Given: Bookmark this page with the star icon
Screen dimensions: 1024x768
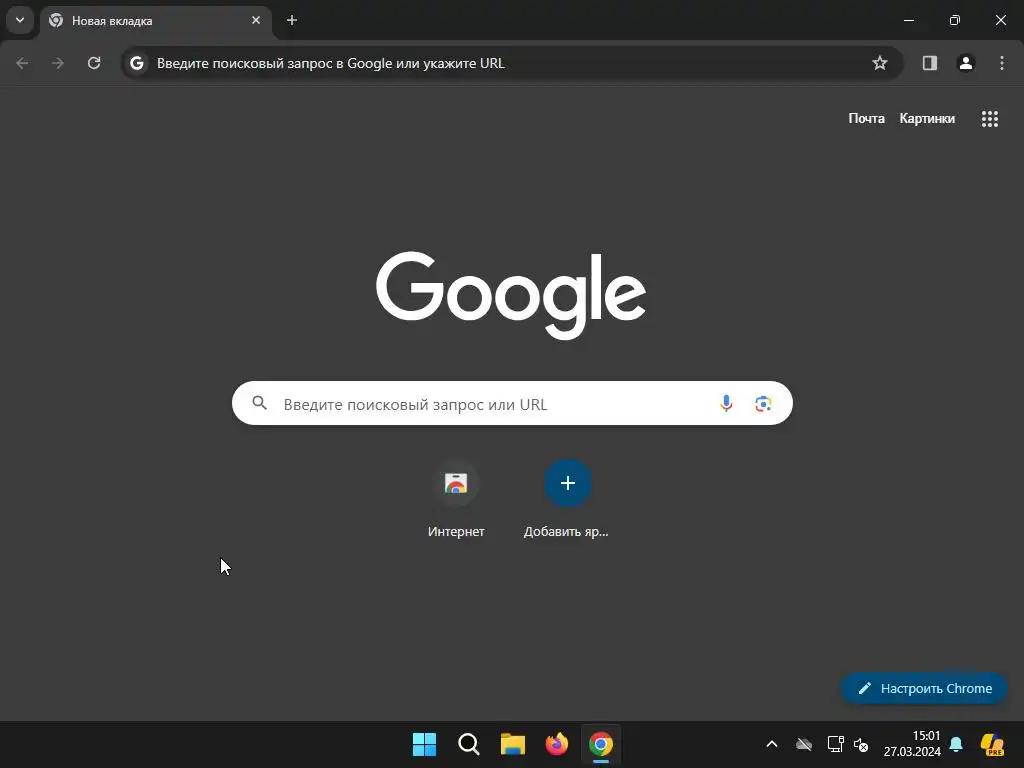Looking at the screenshot, I should click(880, 63).
